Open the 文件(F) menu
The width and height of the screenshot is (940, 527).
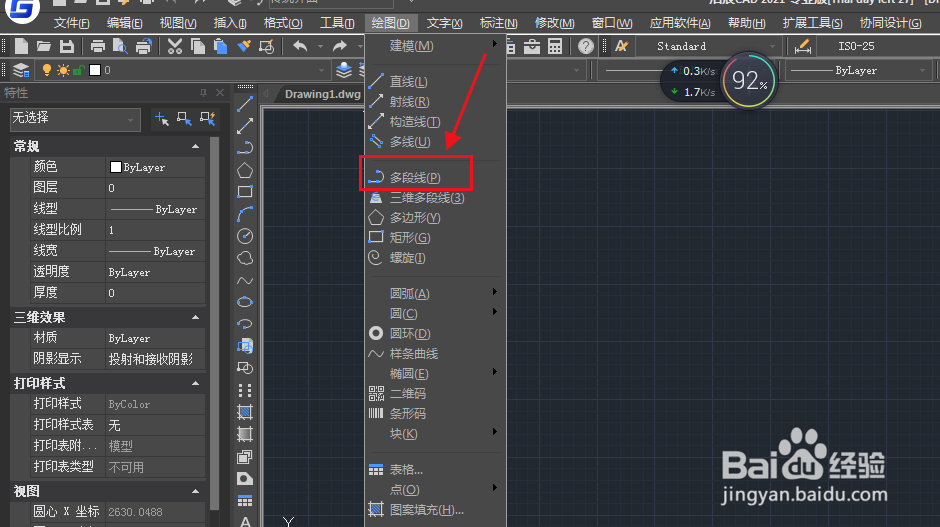[71, 23]
